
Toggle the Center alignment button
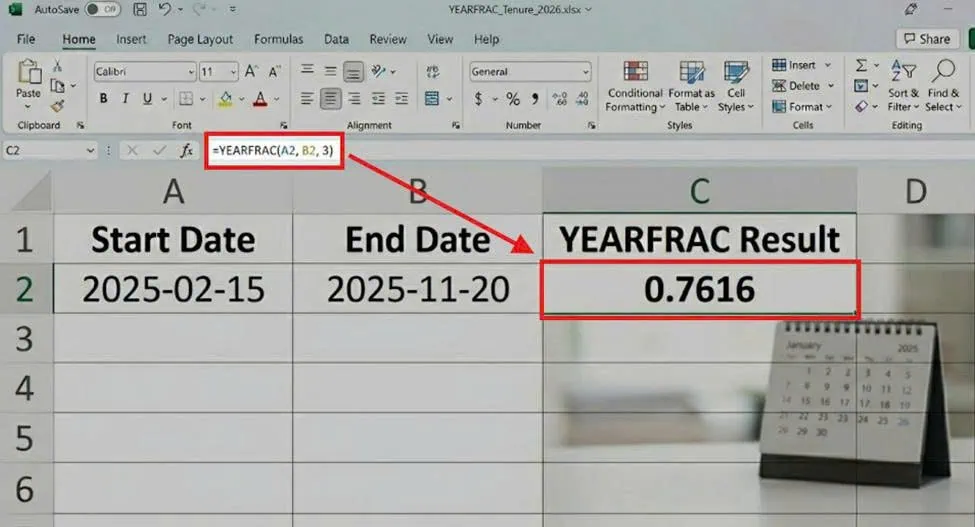coord(330,98)
